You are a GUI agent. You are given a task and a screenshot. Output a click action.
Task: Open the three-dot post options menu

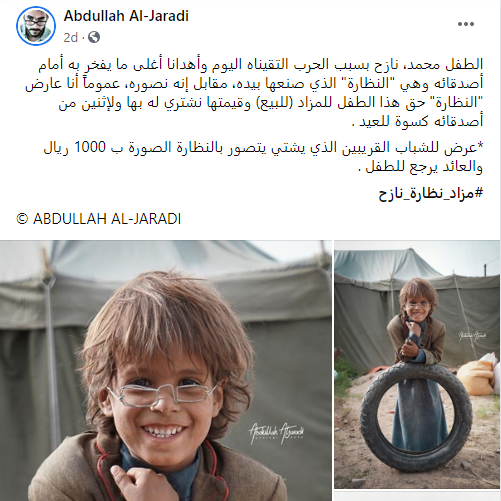tap(466, 24)
